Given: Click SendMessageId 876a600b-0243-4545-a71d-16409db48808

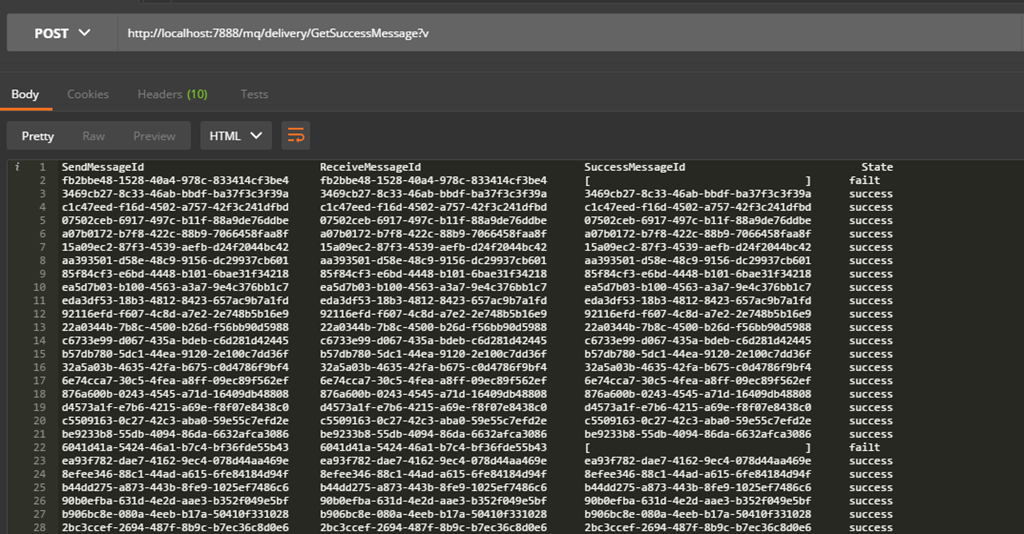Looking at the screenshot, I should pos(175,394).
